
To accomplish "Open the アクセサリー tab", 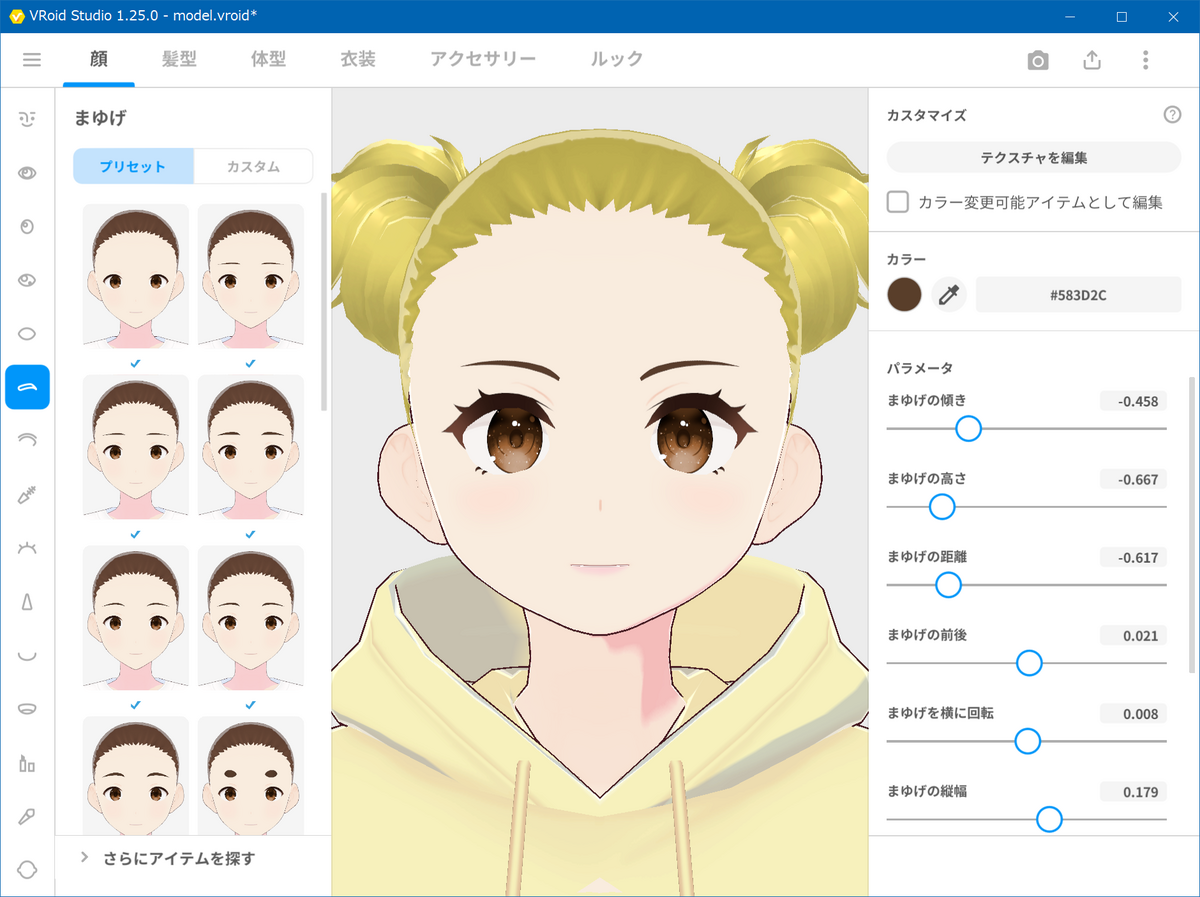I will (483, 59).
